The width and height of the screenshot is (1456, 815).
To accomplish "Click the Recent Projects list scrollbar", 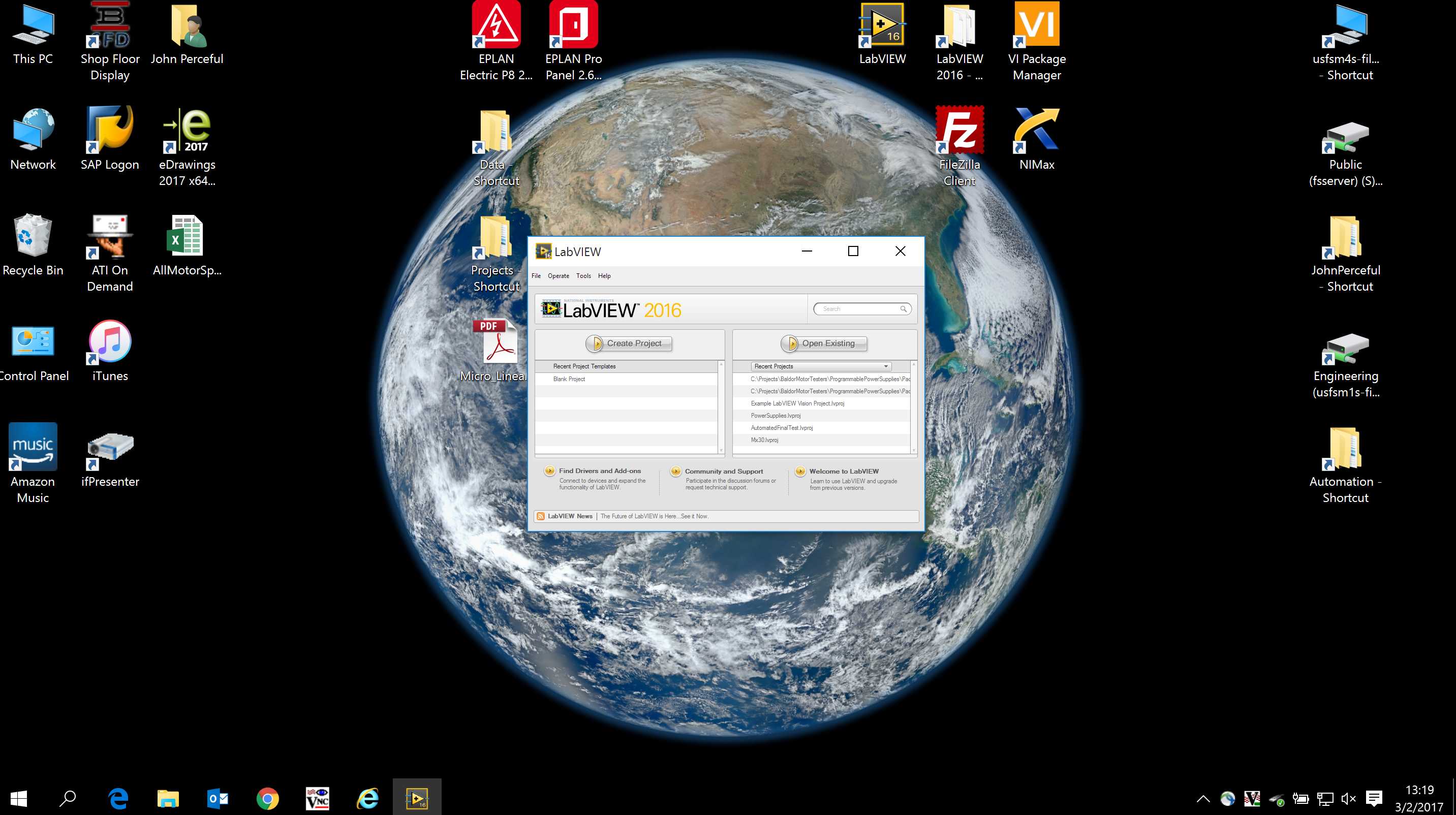I will coord(913,407).
